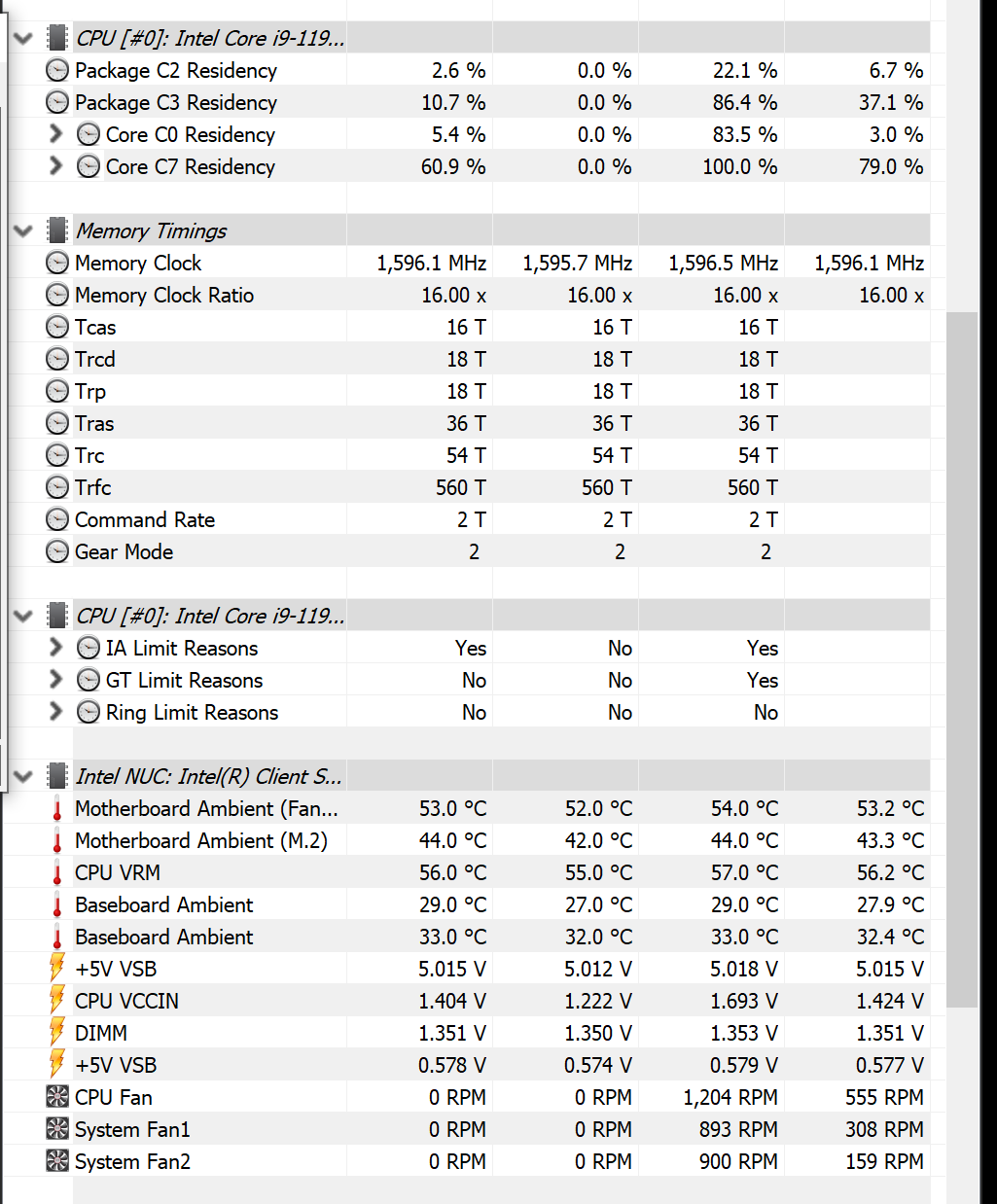The image size is (997, 1204).
Task: Click the Intel NUC section chip icon
Action: click(57, 777)
